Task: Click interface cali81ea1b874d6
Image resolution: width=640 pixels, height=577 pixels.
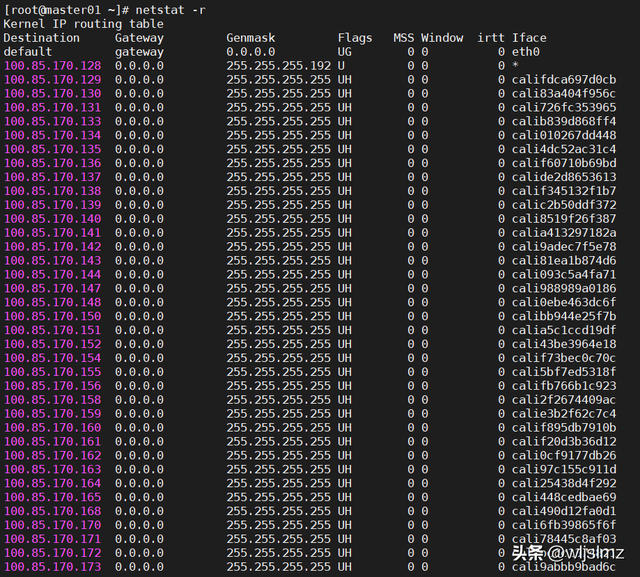Action: pos(564,260)
